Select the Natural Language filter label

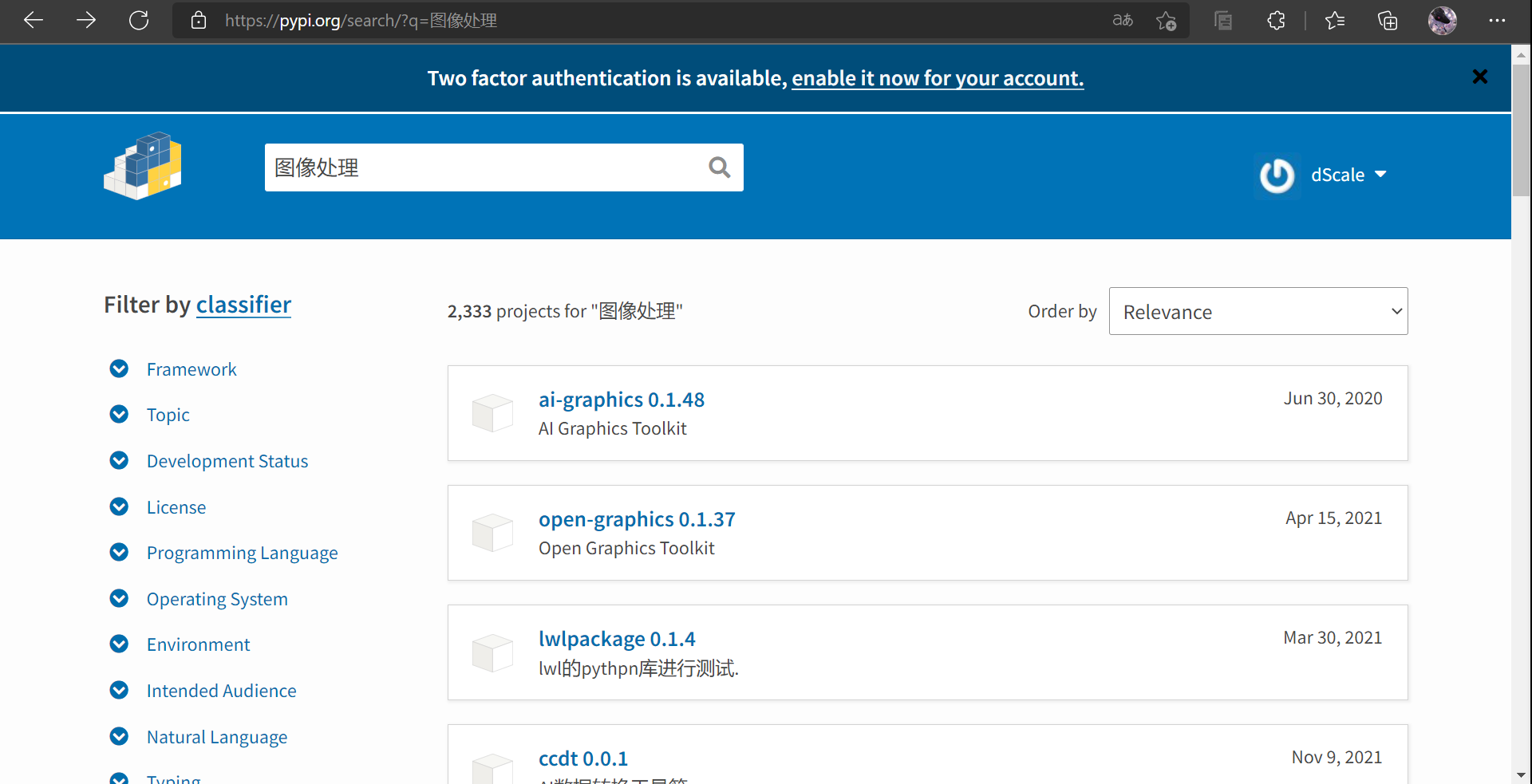217,737
